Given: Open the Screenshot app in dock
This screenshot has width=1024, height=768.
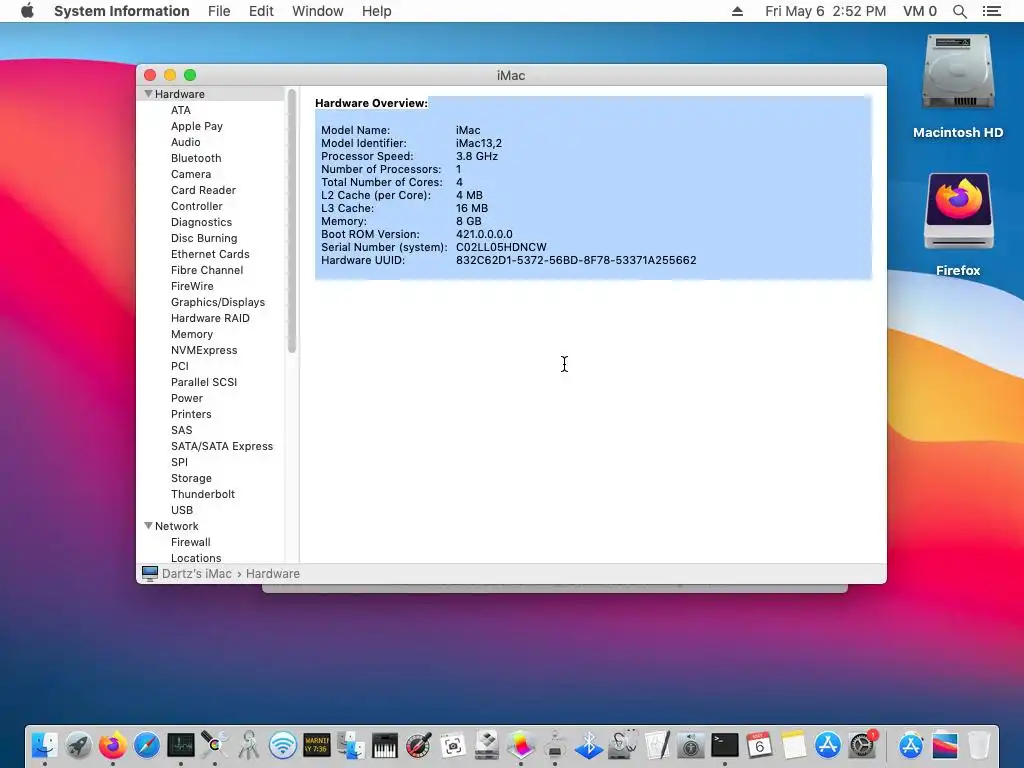Looking at the screenshot, I should coord(453,745).
